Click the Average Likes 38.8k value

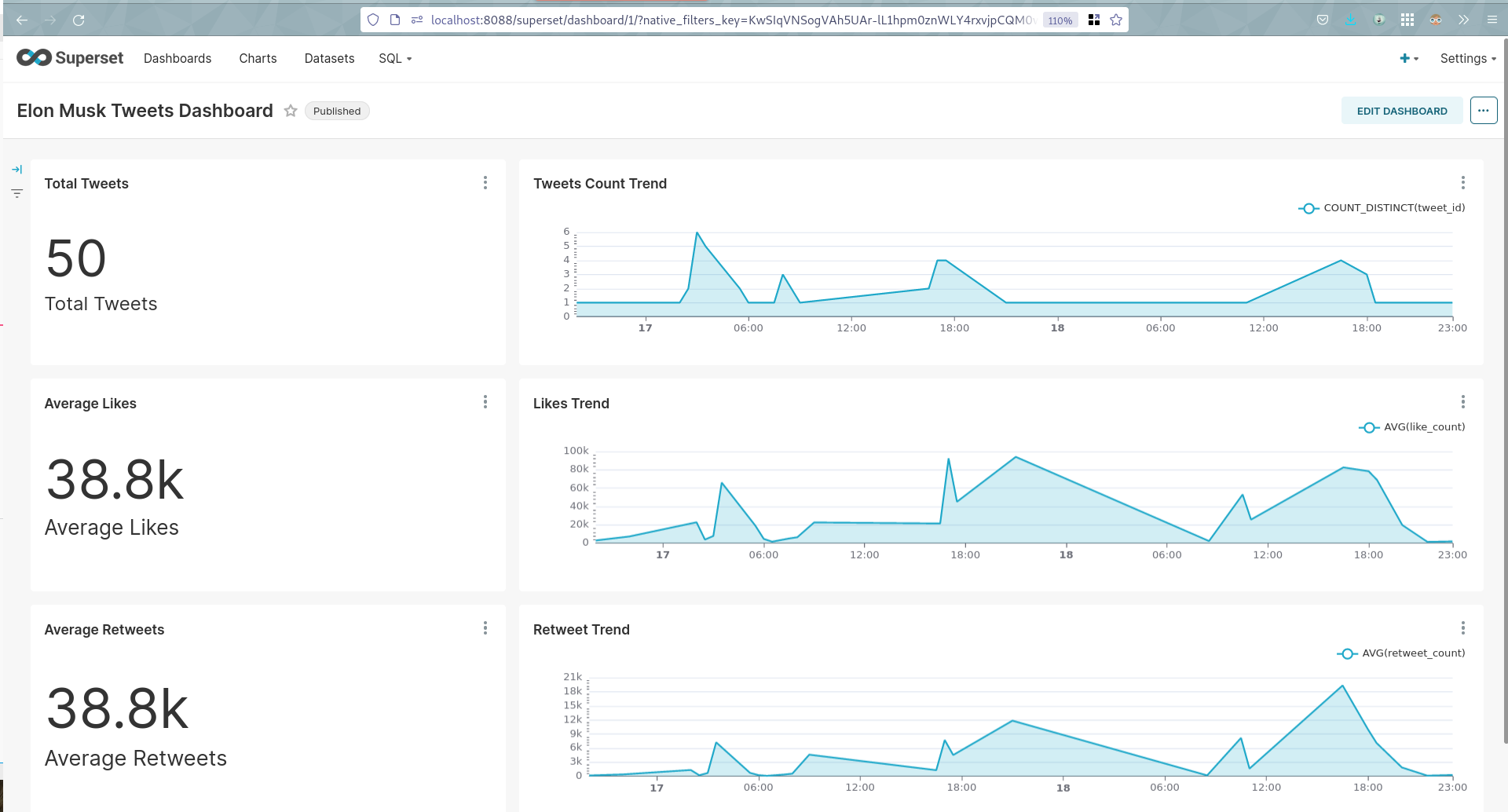click(115, 480)
